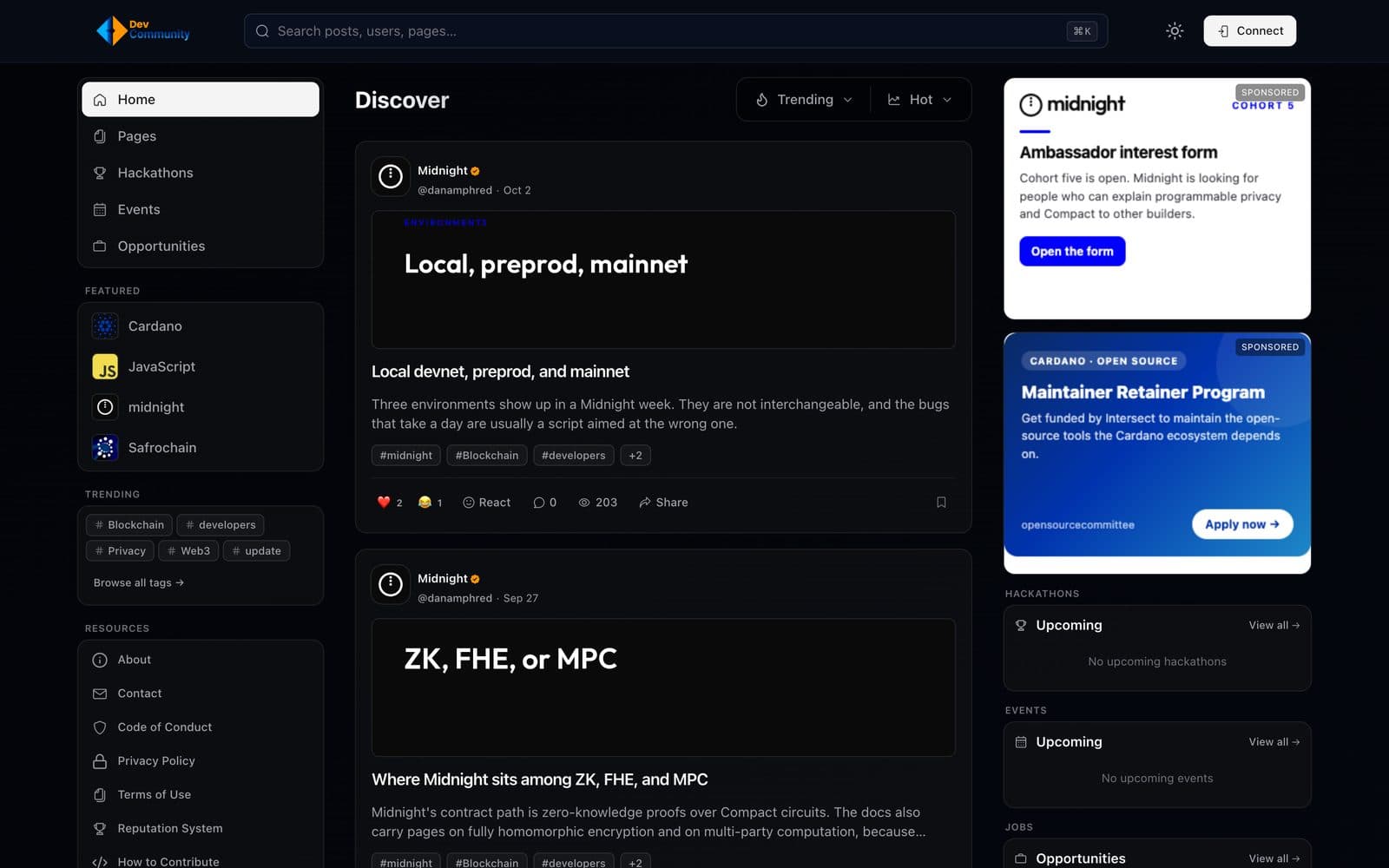Click View all in Events panel

click(x=1274, y=741)
